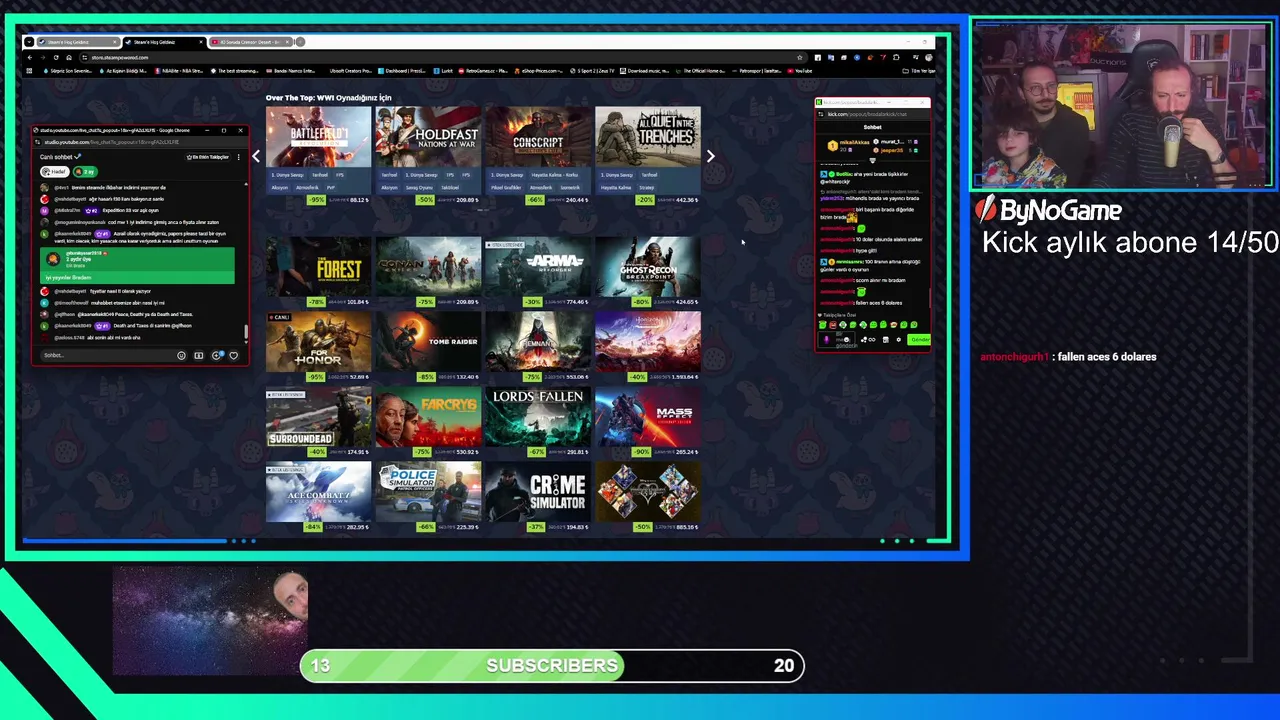This screenshot has height=720, width=1280.
Task: Open Kick chat settings gear icon
Action: click(899, 340)
